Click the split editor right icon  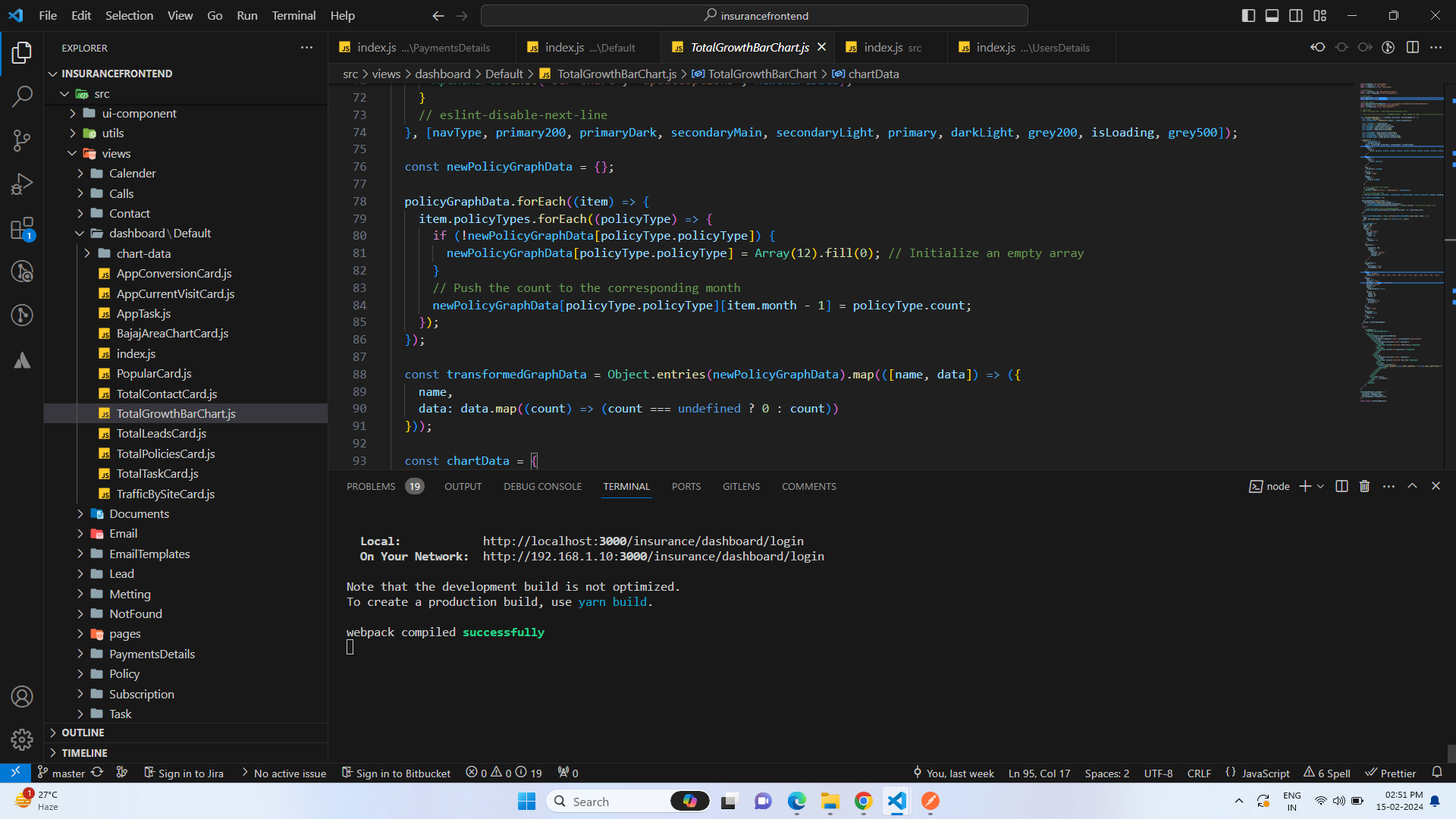tap(1412, 47)
